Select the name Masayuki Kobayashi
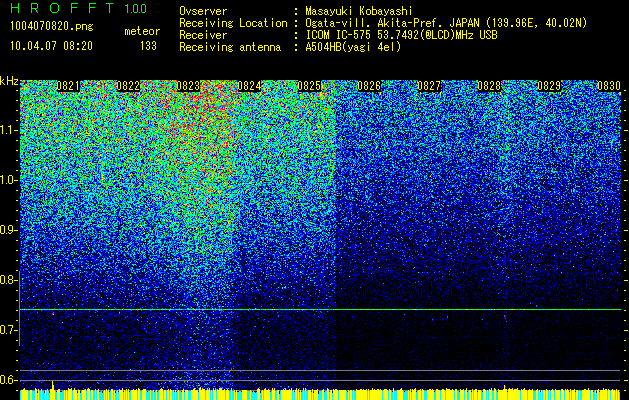 pos(359,11)
